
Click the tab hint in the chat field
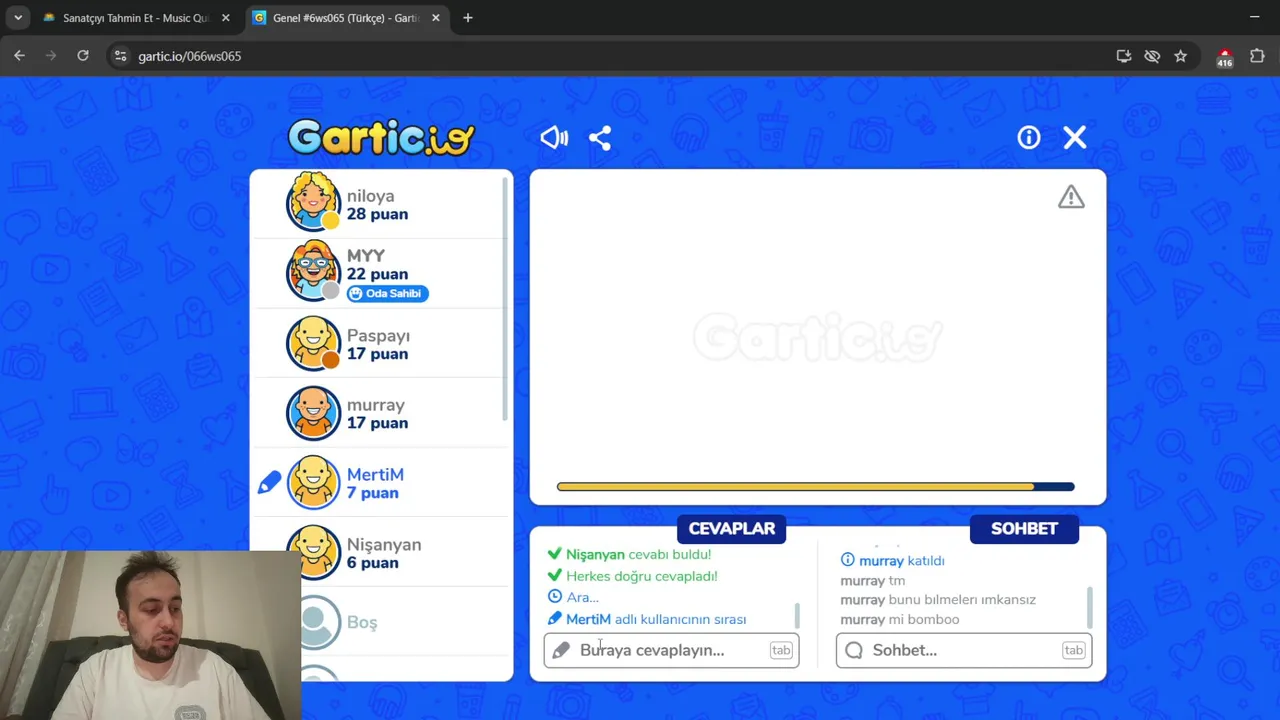[x=1073, y=650]
